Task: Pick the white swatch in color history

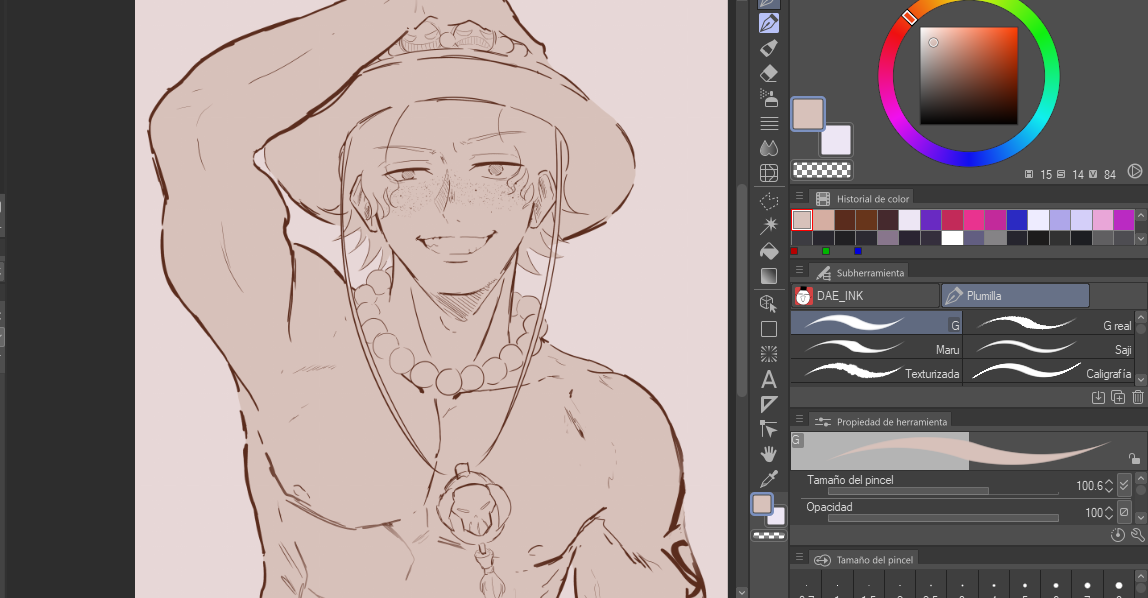Action: (952, 238)
